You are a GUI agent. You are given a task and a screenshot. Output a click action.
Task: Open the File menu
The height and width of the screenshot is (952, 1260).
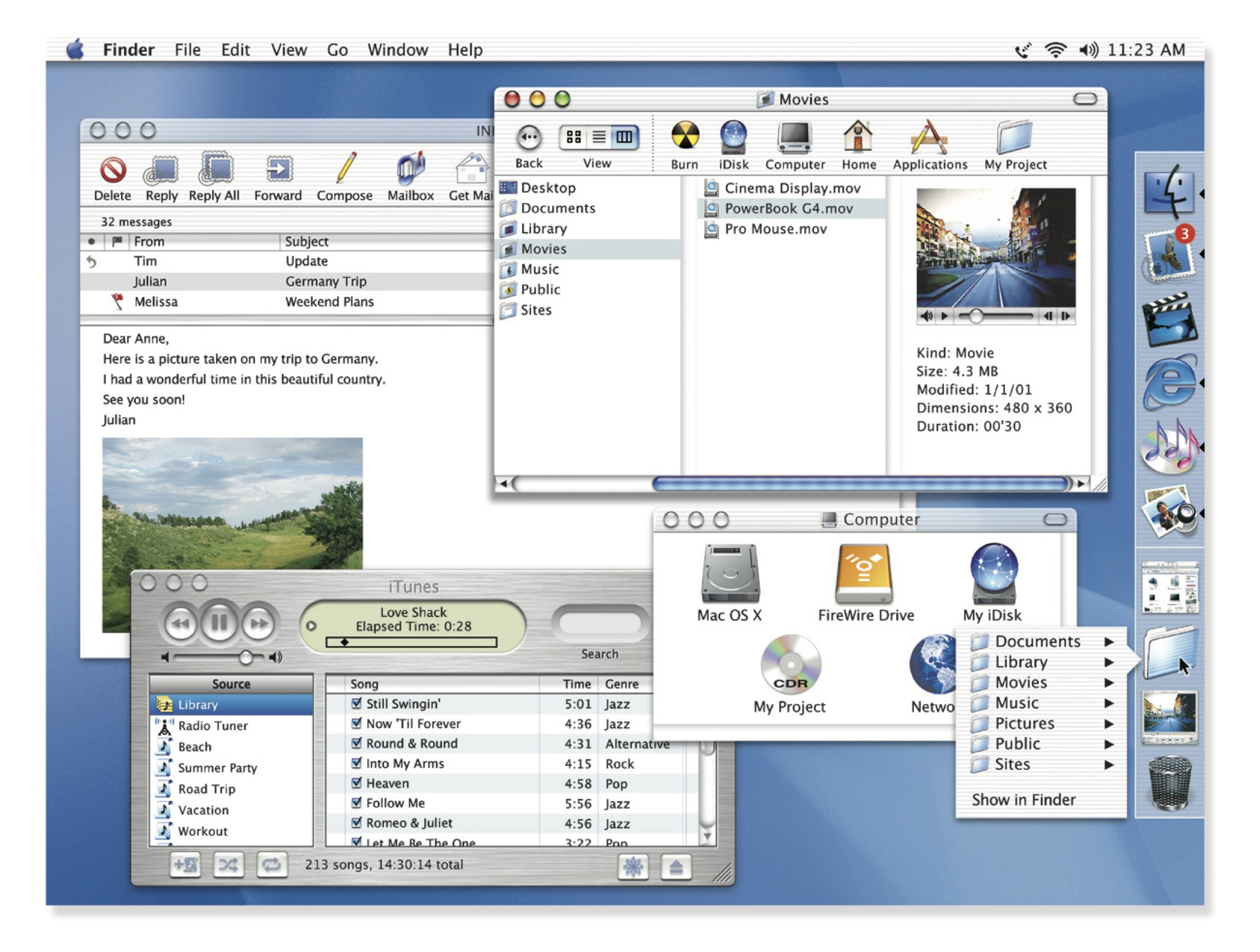click(187, 50)
